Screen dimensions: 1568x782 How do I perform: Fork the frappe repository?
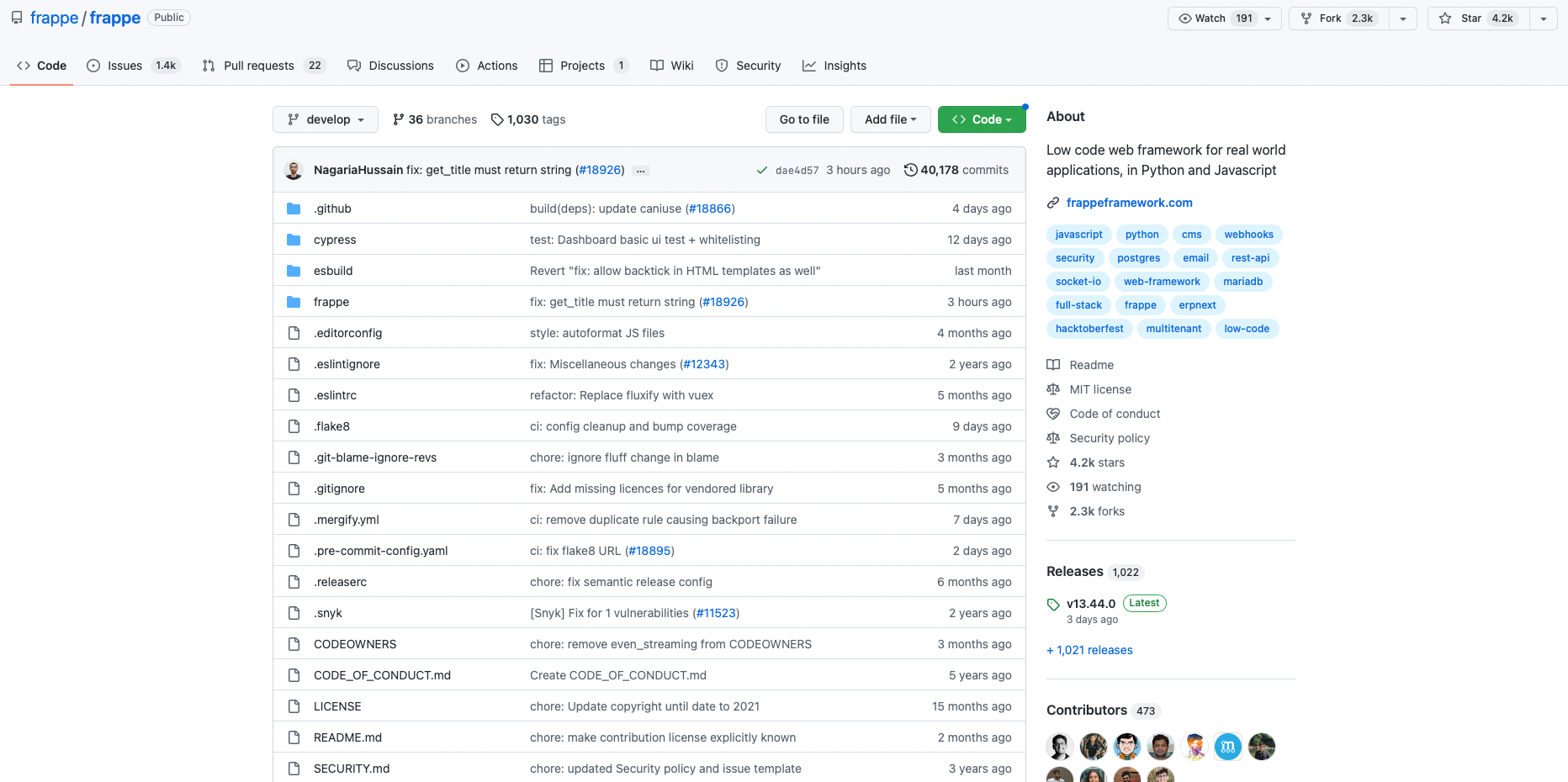[1339, 18]
